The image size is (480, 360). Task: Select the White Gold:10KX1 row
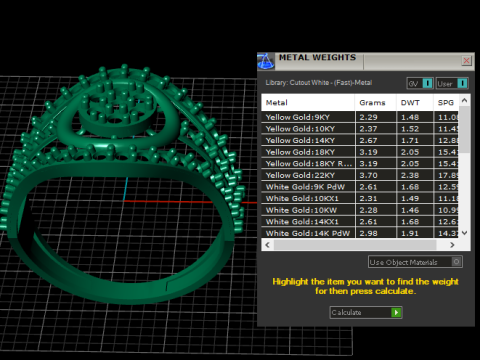[x=360, y=199]
